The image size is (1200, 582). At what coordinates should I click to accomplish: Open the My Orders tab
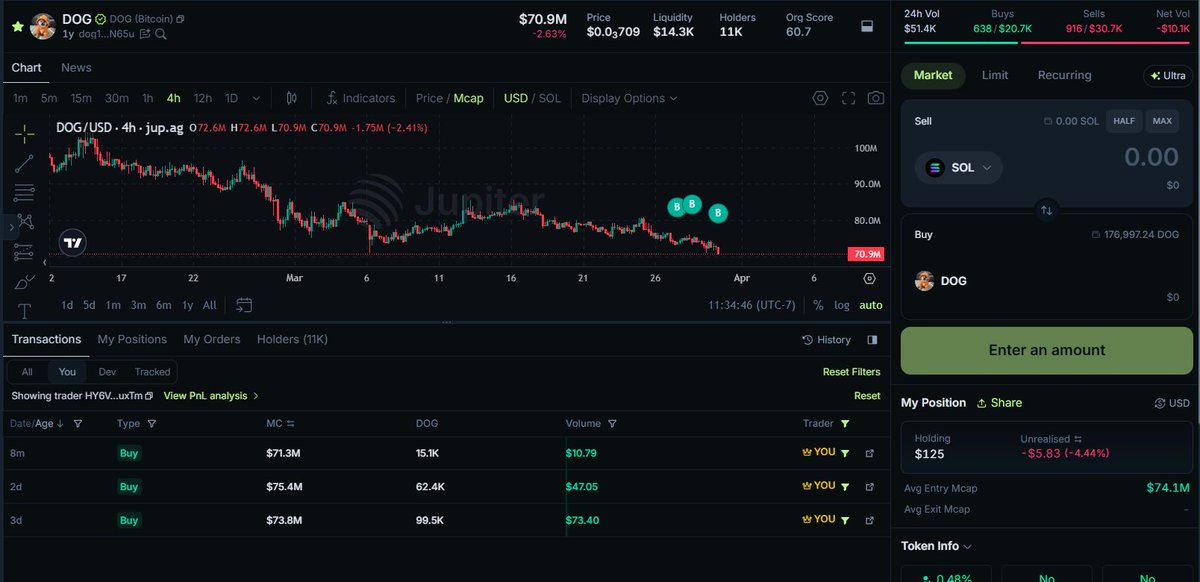[212, 340]
